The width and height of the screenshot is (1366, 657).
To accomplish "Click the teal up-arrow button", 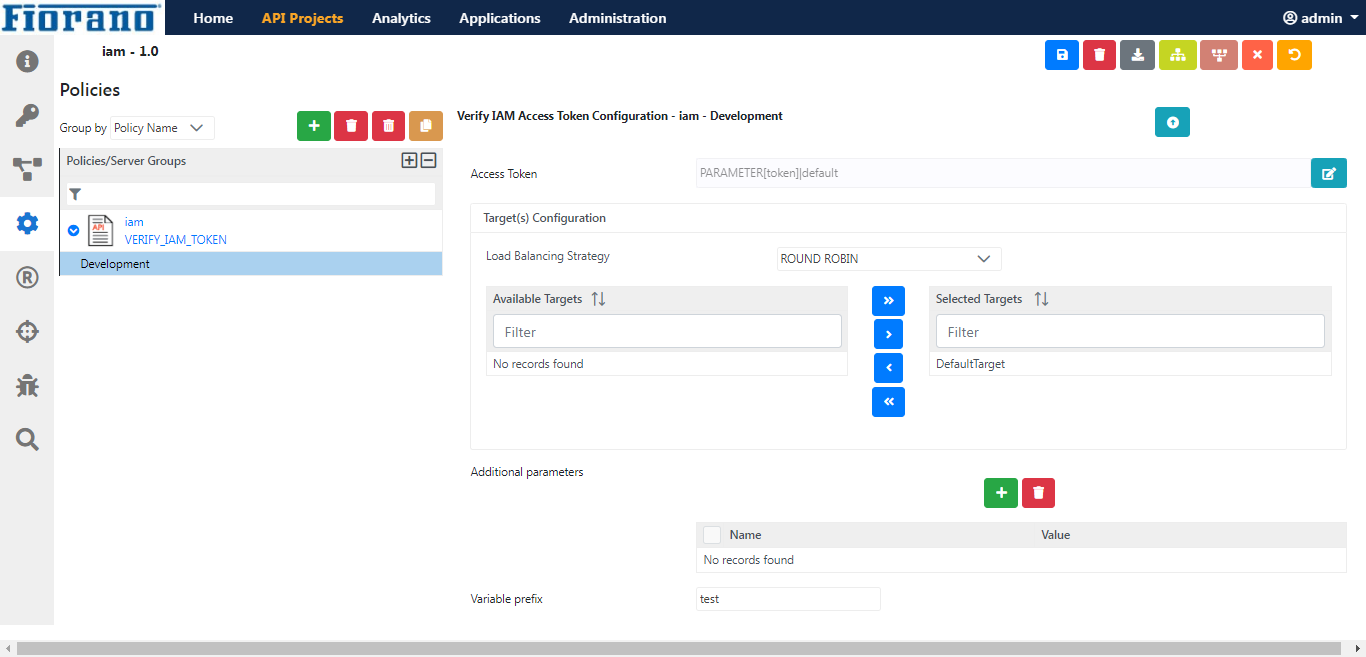I will pyautogui.click(x=1173, y=122).
